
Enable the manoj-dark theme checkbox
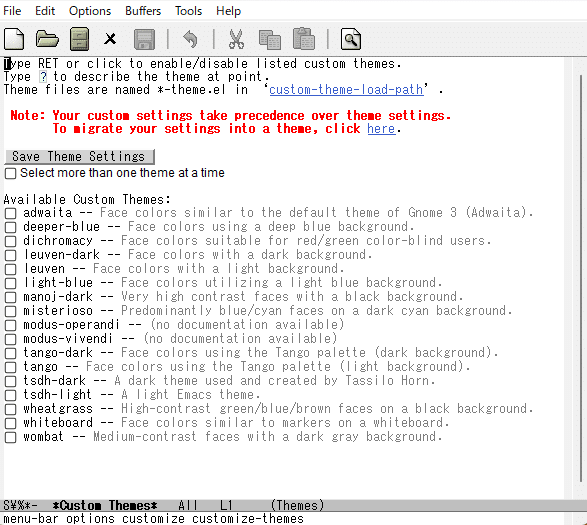pyautogui.click(x=10, y=297)
